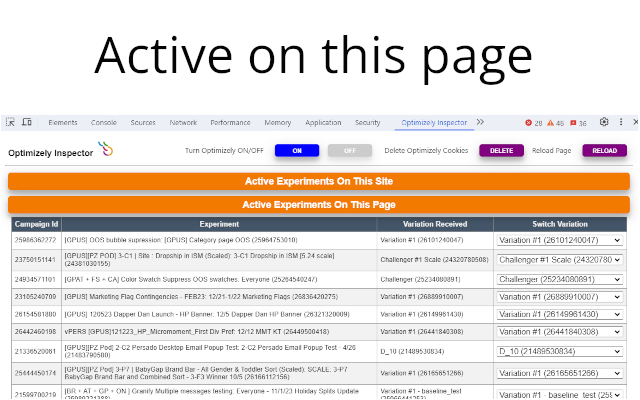Screen dimensions: 640x400
Task: Switch to the Security tab
Action: click(367, 122)
